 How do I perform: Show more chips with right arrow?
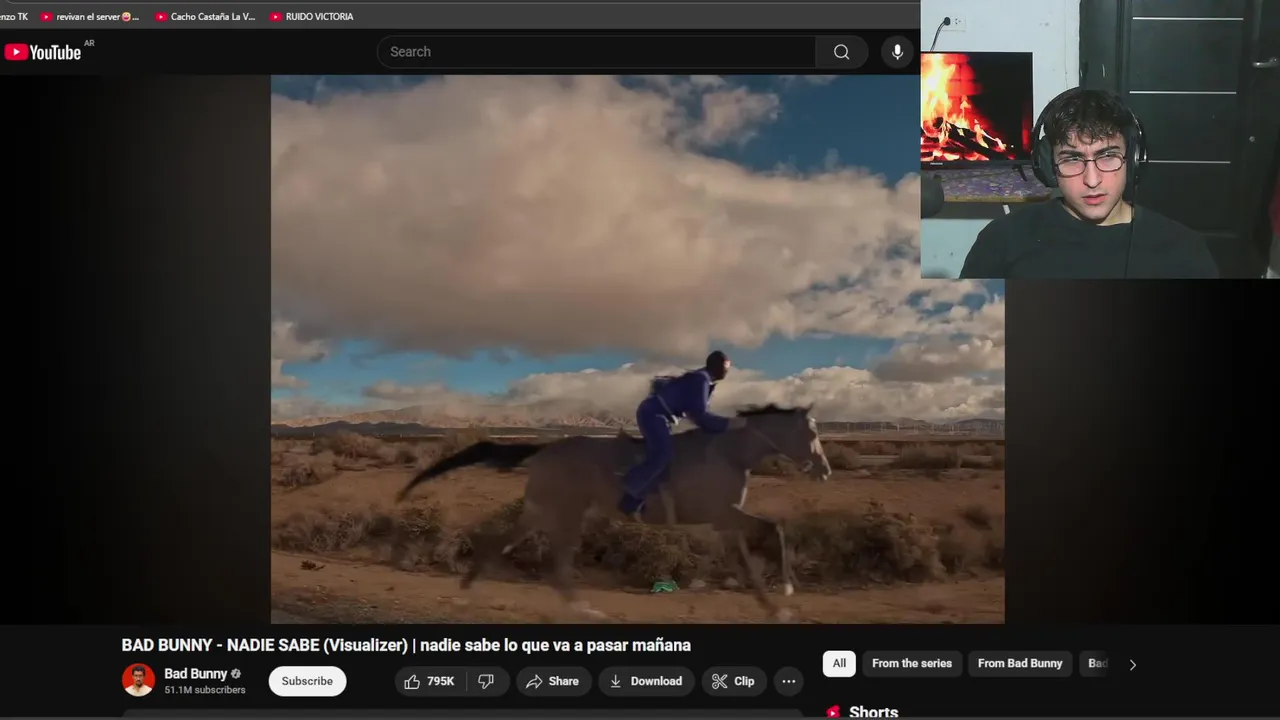1132,664
